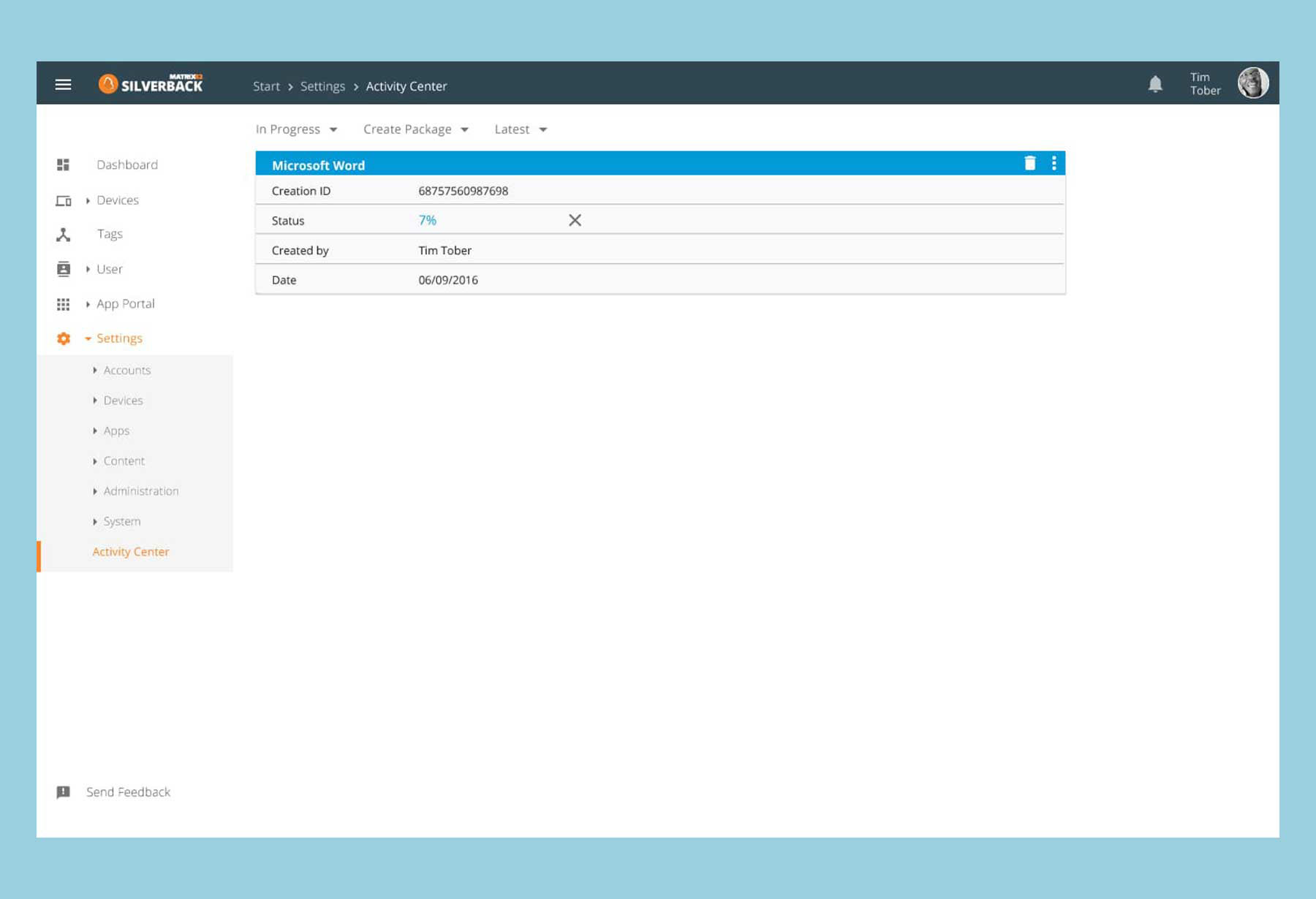Open notifications bell

pyautogui.click(x=1155, y=84)
